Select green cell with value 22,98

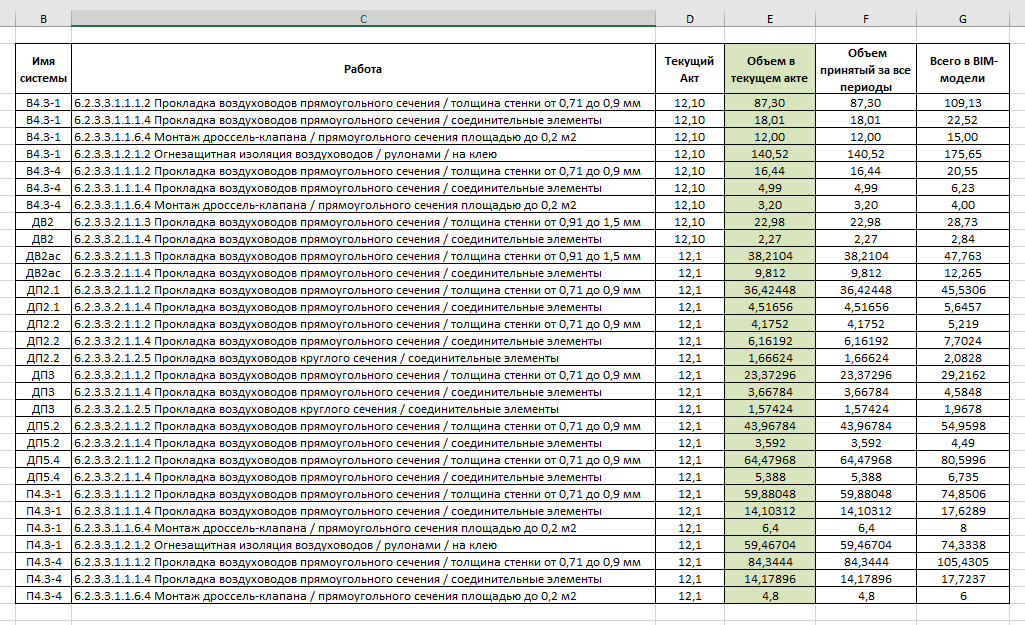coord(770,222)
